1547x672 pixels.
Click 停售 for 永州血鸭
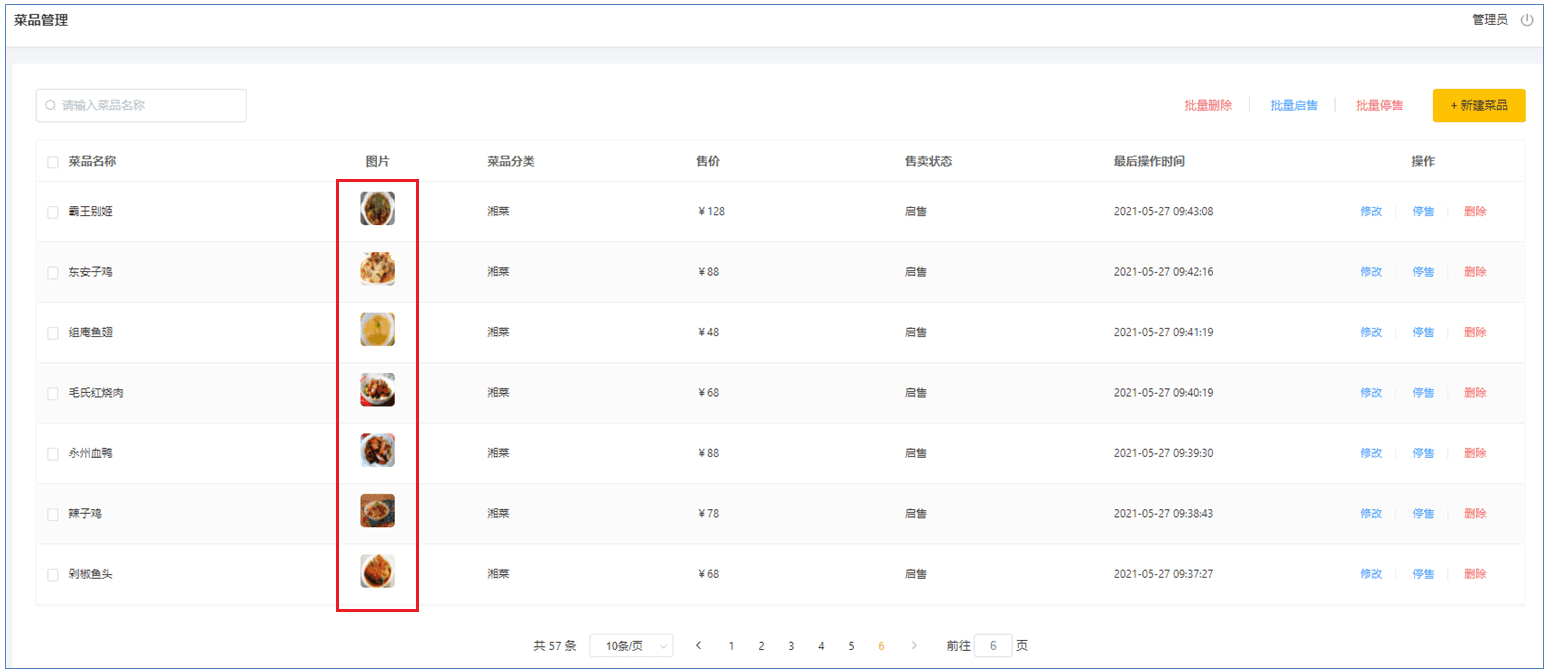click(x=1423, y=453)
